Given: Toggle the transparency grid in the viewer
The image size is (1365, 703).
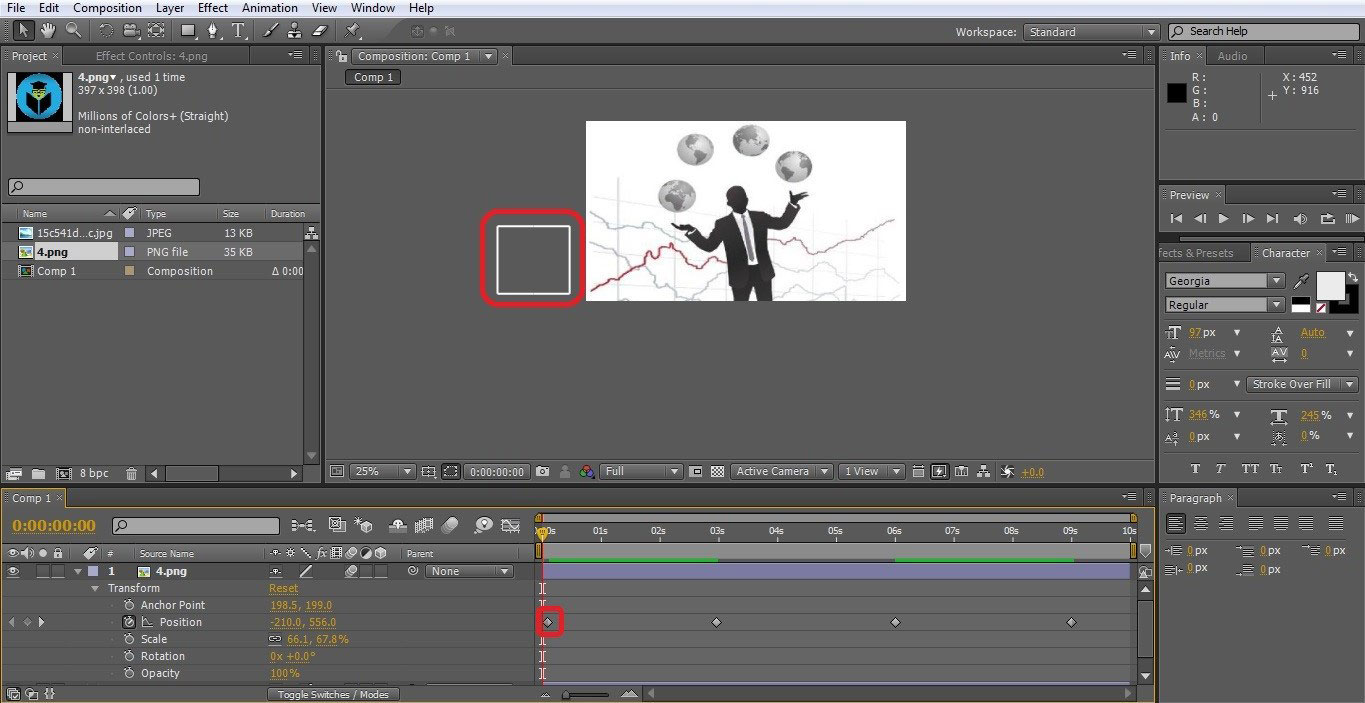Looking at the screenshot, I should [x=717, y=471].
